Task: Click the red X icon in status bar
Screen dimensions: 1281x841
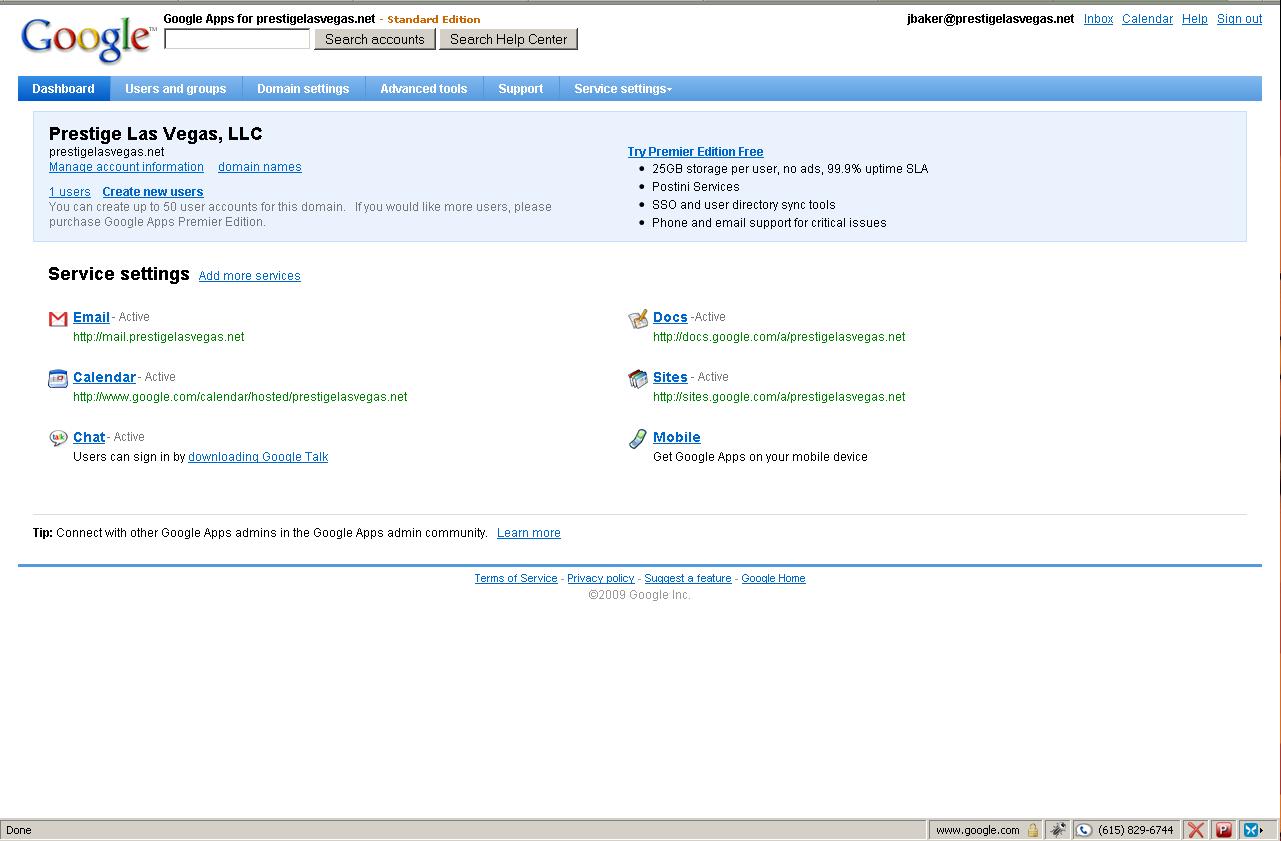Action: [1195, 830]
